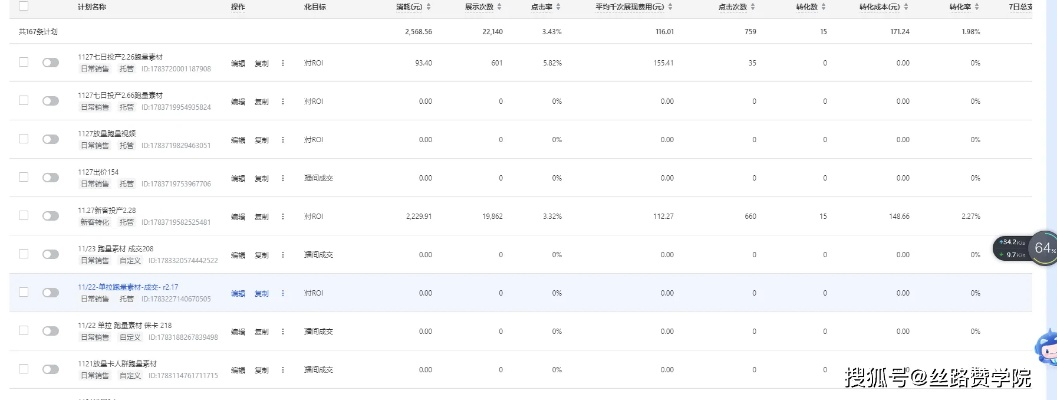Edit plan 1127七日投产2.26跑量素材 via 编辑
This screenshot has height=400, width=1057.
[238, 63]
